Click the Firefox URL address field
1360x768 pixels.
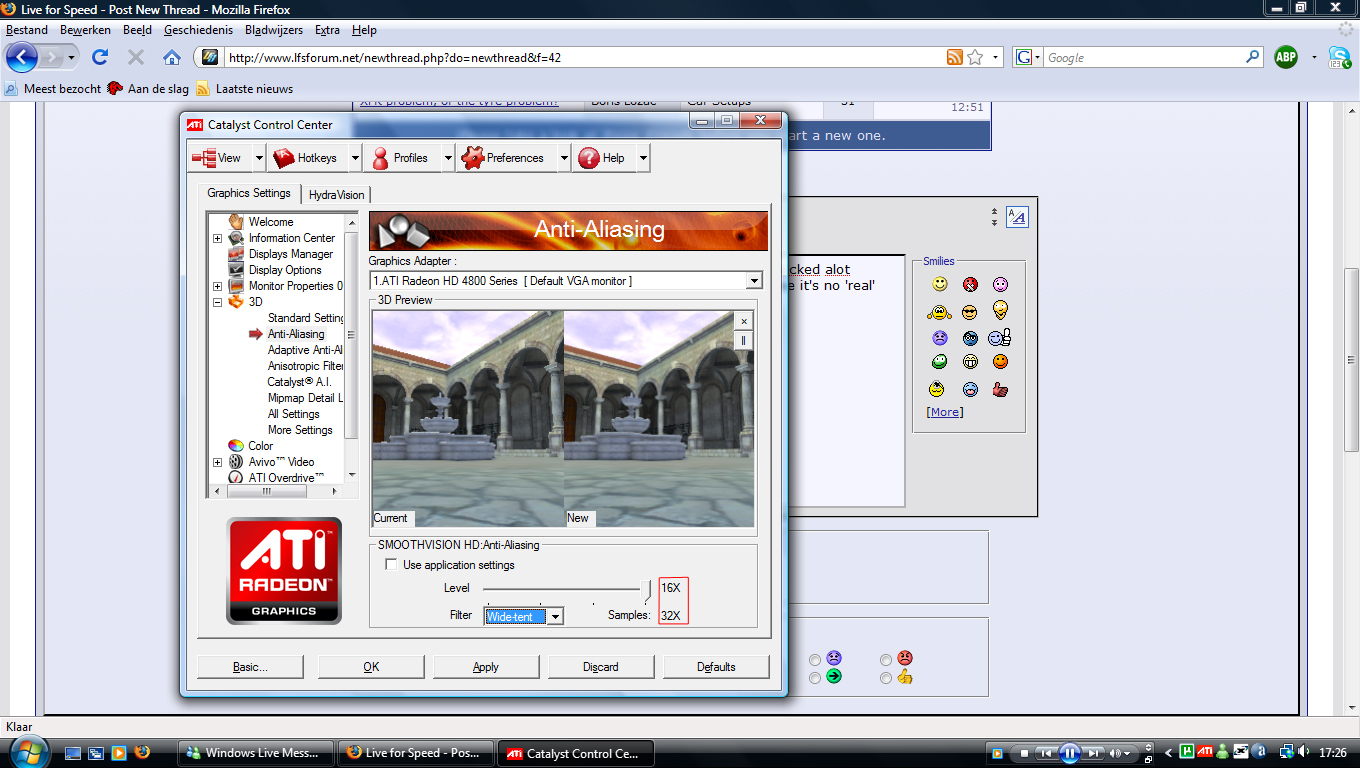[x=583, y=57]
